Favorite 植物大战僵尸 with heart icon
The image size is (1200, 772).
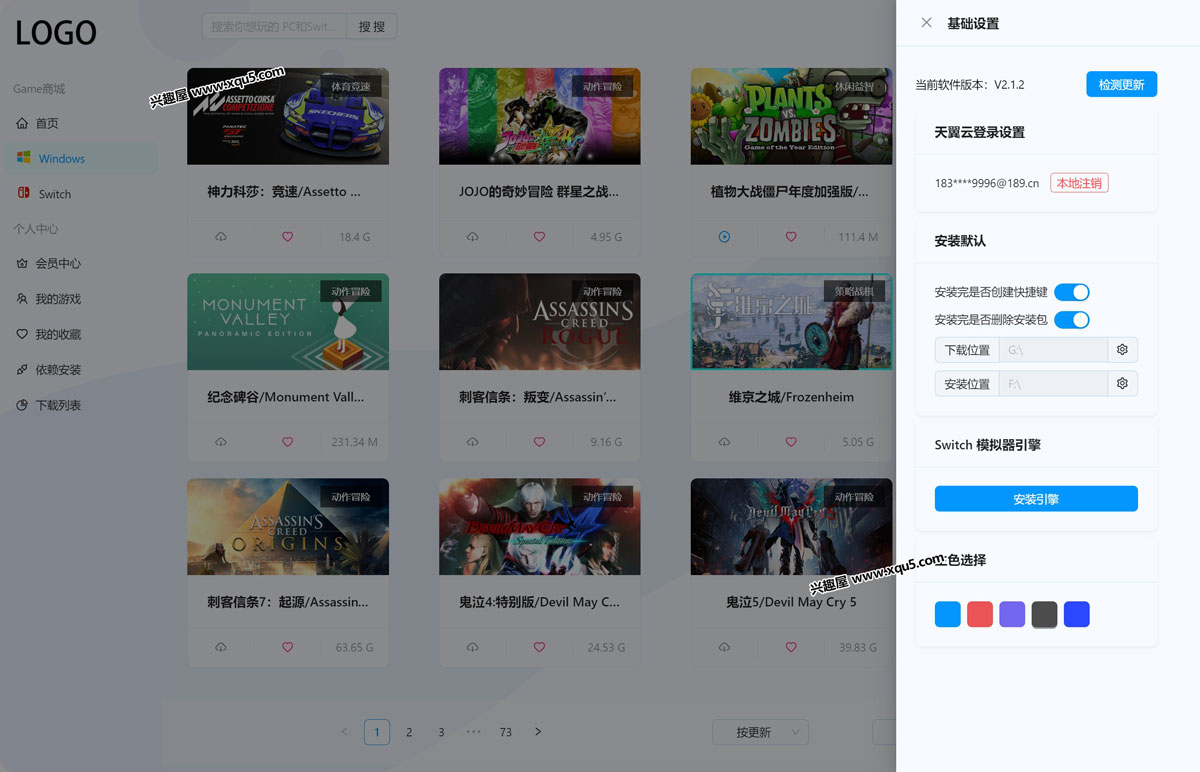[x=792, y=237]
